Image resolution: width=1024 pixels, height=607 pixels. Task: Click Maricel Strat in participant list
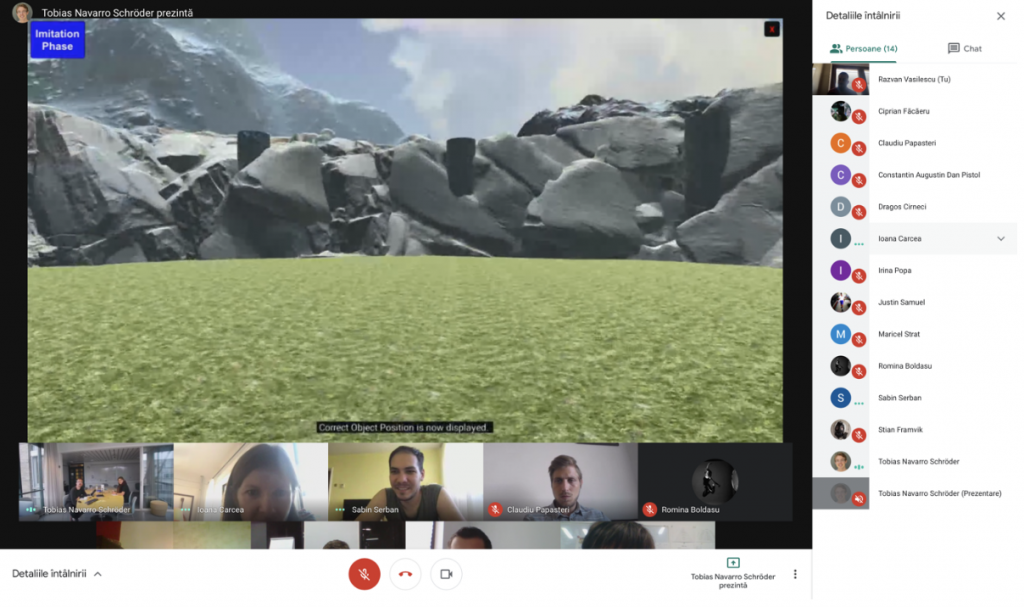[x=899, y=334]
